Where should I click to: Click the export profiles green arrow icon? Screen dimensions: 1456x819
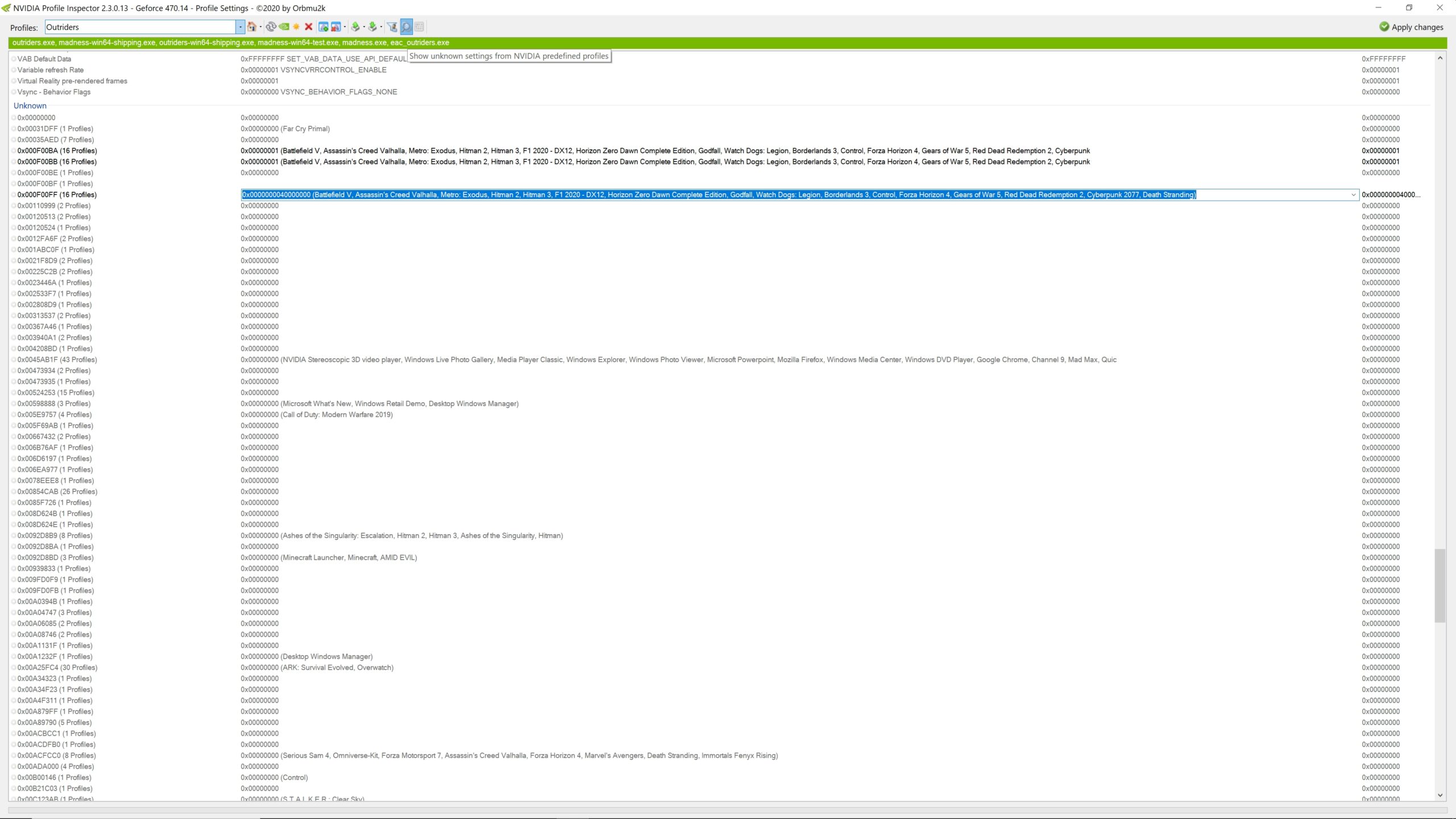click(x=355, y=27)
